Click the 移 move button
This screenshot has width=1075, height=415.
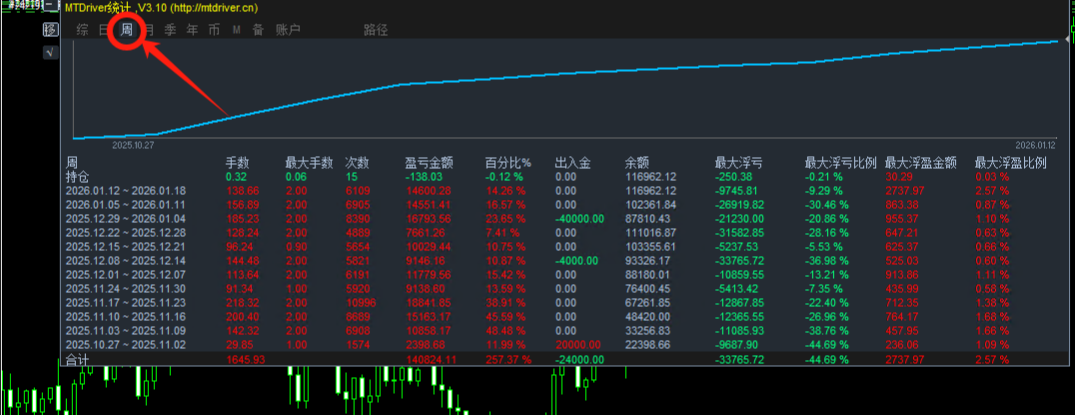coord(49,30)
